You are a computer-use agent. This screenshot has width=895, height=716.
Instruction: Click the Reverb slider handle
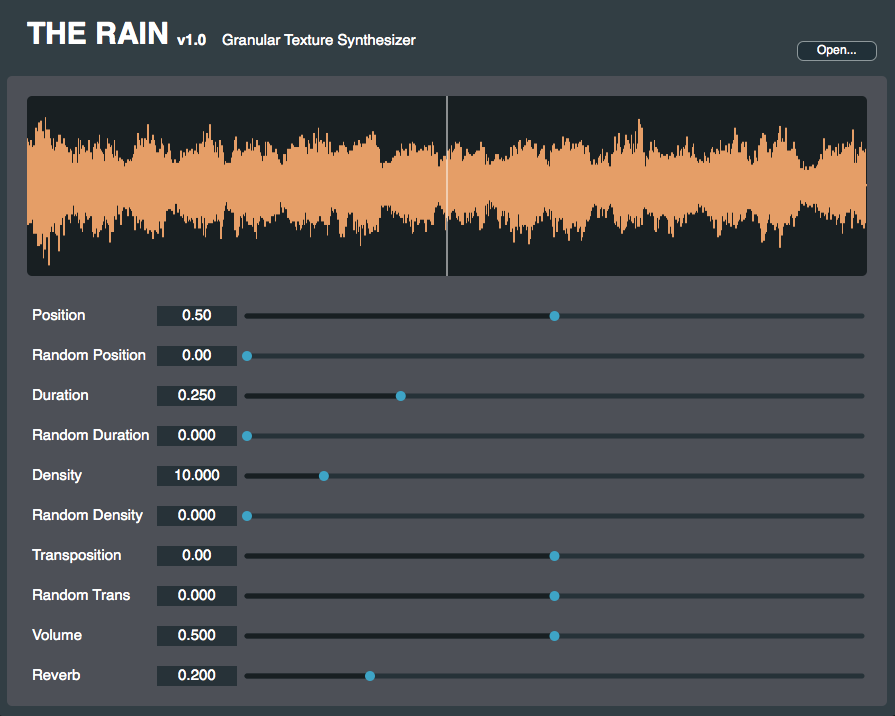370,675
